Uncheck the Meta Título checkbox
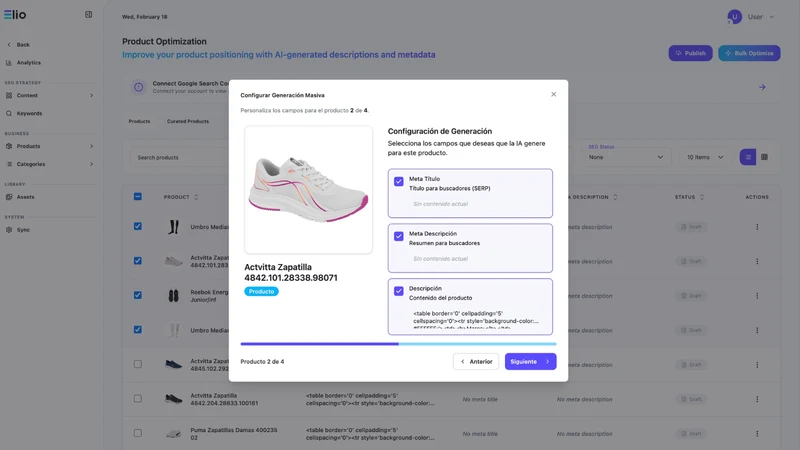This screenshot has height=450, width=800. pos(398,182)
